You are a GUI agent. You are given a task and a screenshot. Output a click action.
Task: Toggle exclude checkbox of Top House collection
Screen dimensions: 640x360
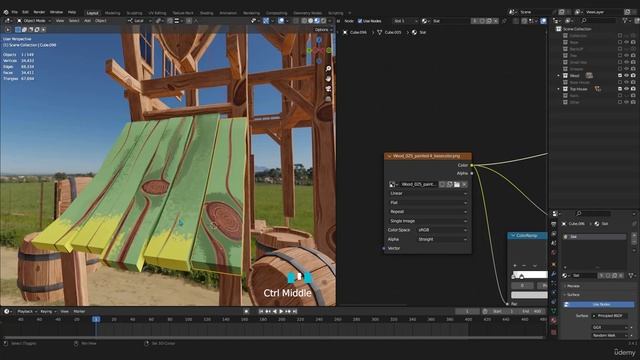pyautogui.click(x=620, y=89)
